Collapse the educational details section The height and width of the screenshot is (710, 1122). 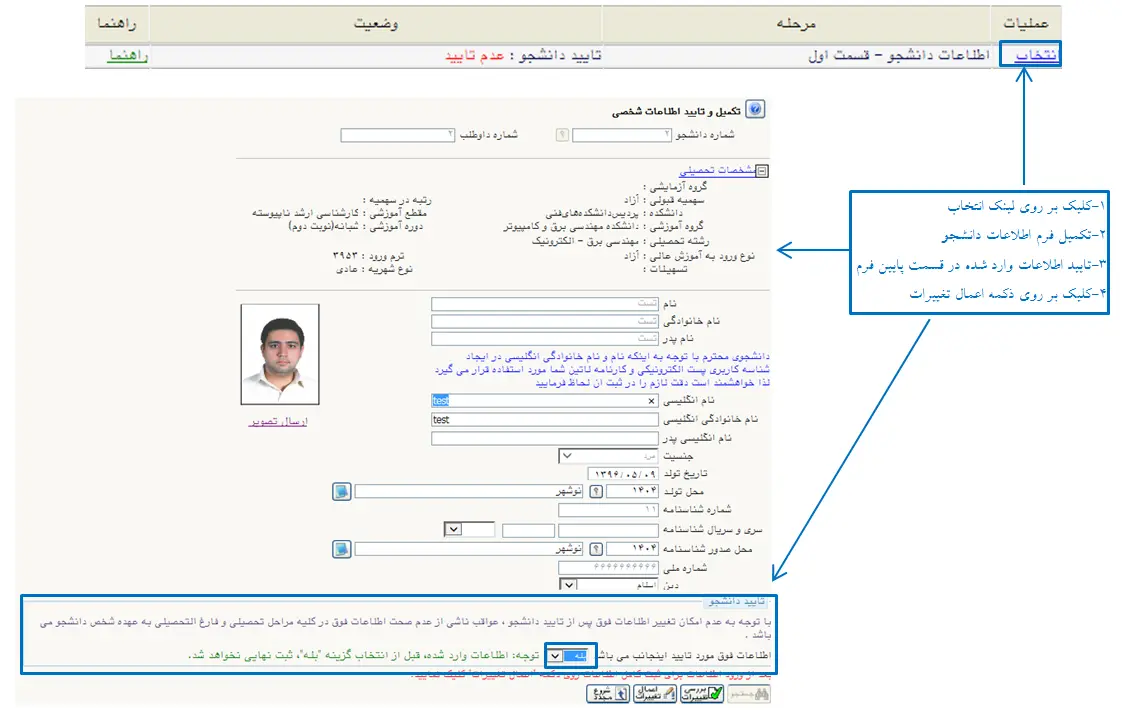click(x=763, y=171)
